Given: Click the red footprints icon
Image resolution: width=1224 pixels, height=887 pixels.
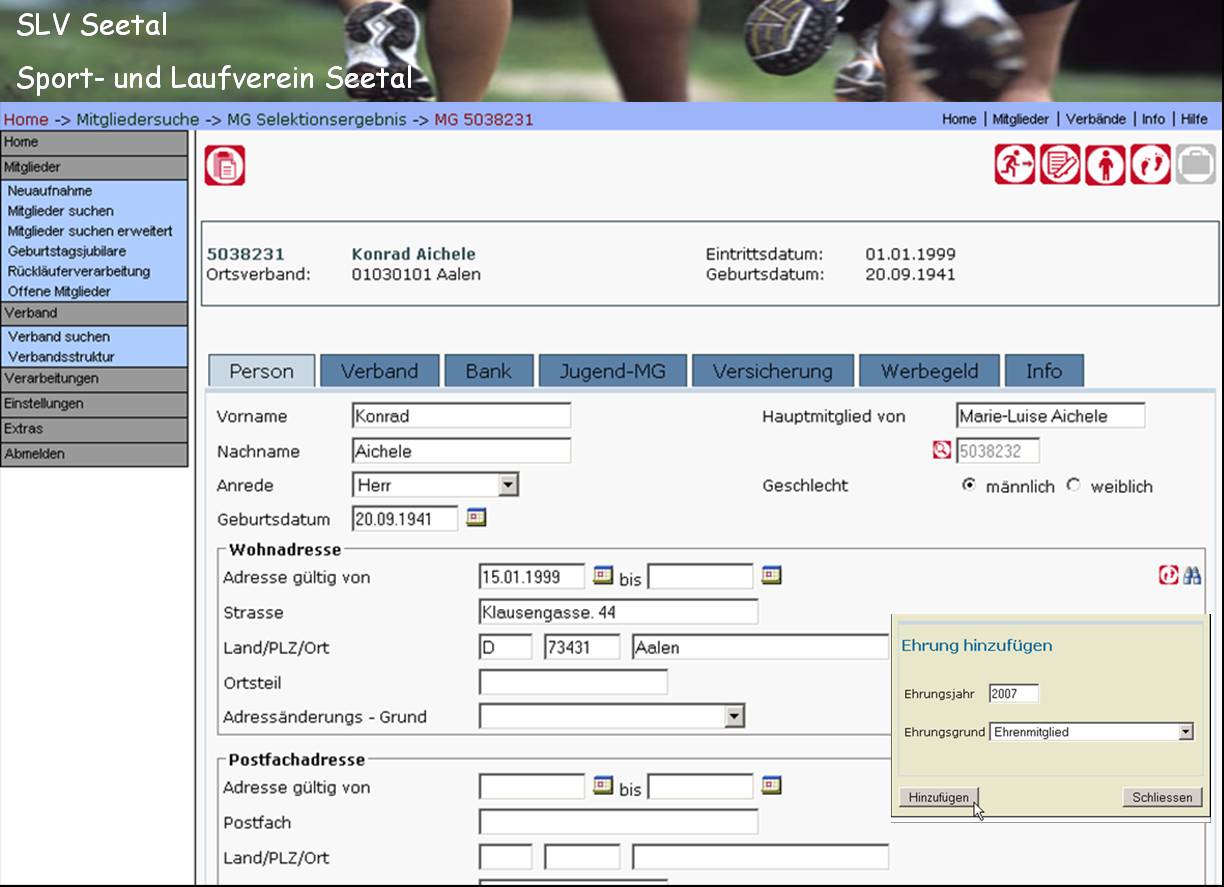Looking at the screenshot, I should tap(1150, 165).
